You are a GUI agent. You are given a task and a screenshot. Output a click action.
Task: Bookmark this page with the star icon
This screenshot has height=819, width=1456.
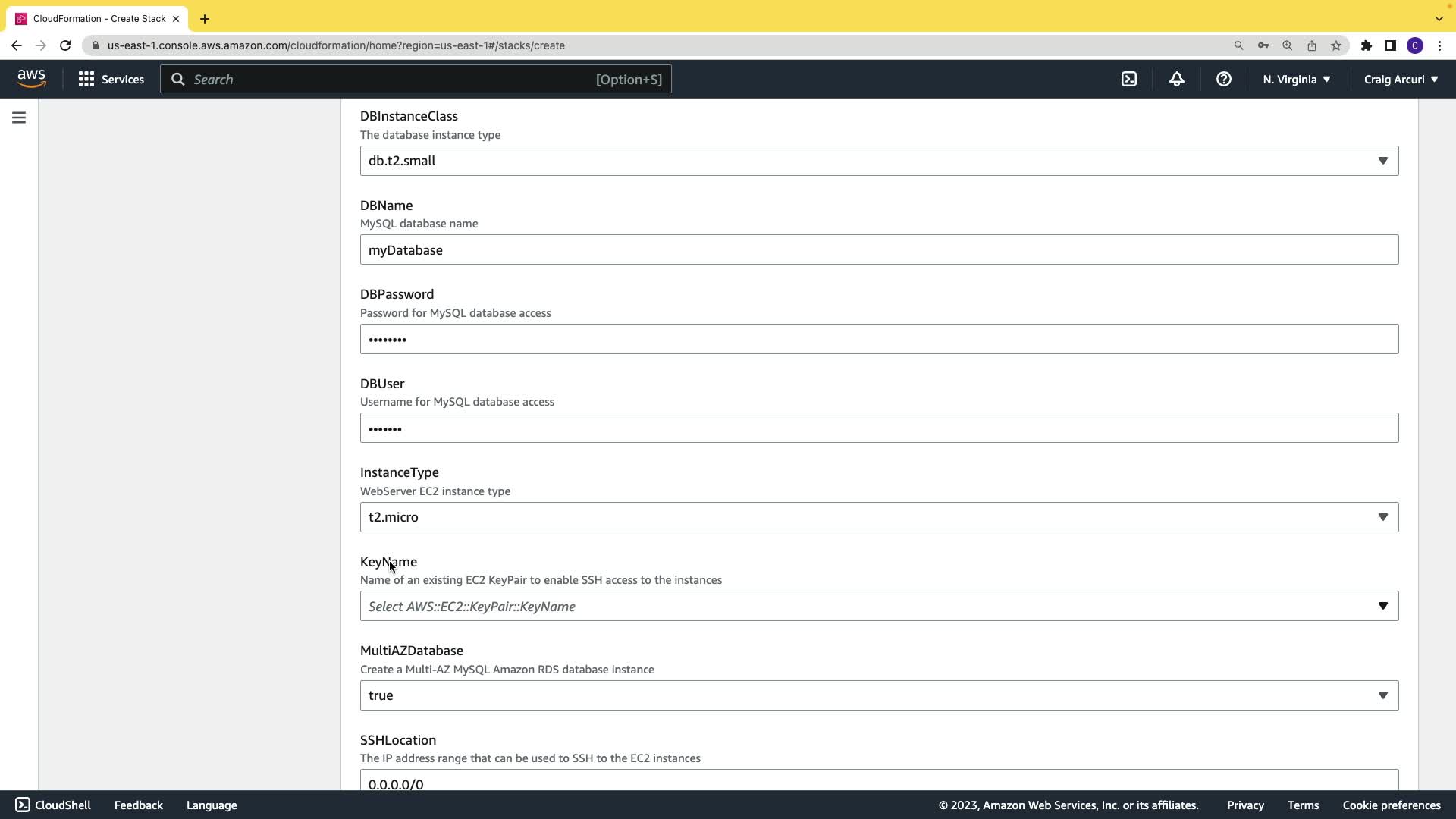click(x=1336, y=45)
